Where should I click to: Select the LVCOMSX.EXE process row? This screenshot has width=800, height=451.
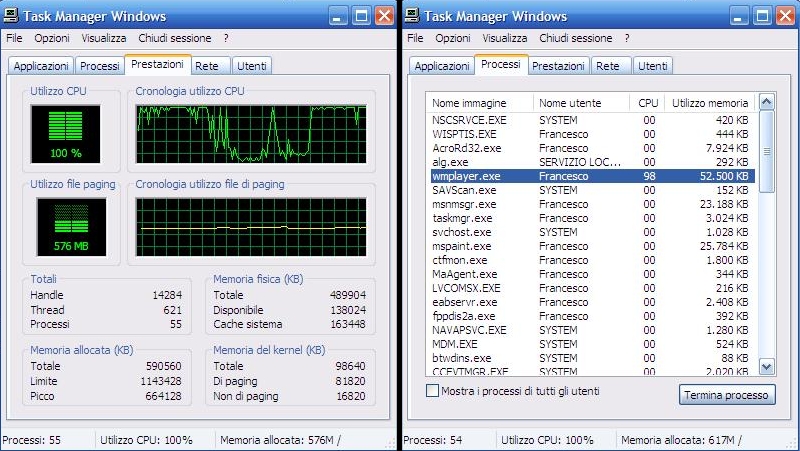(x=590, y=288)
